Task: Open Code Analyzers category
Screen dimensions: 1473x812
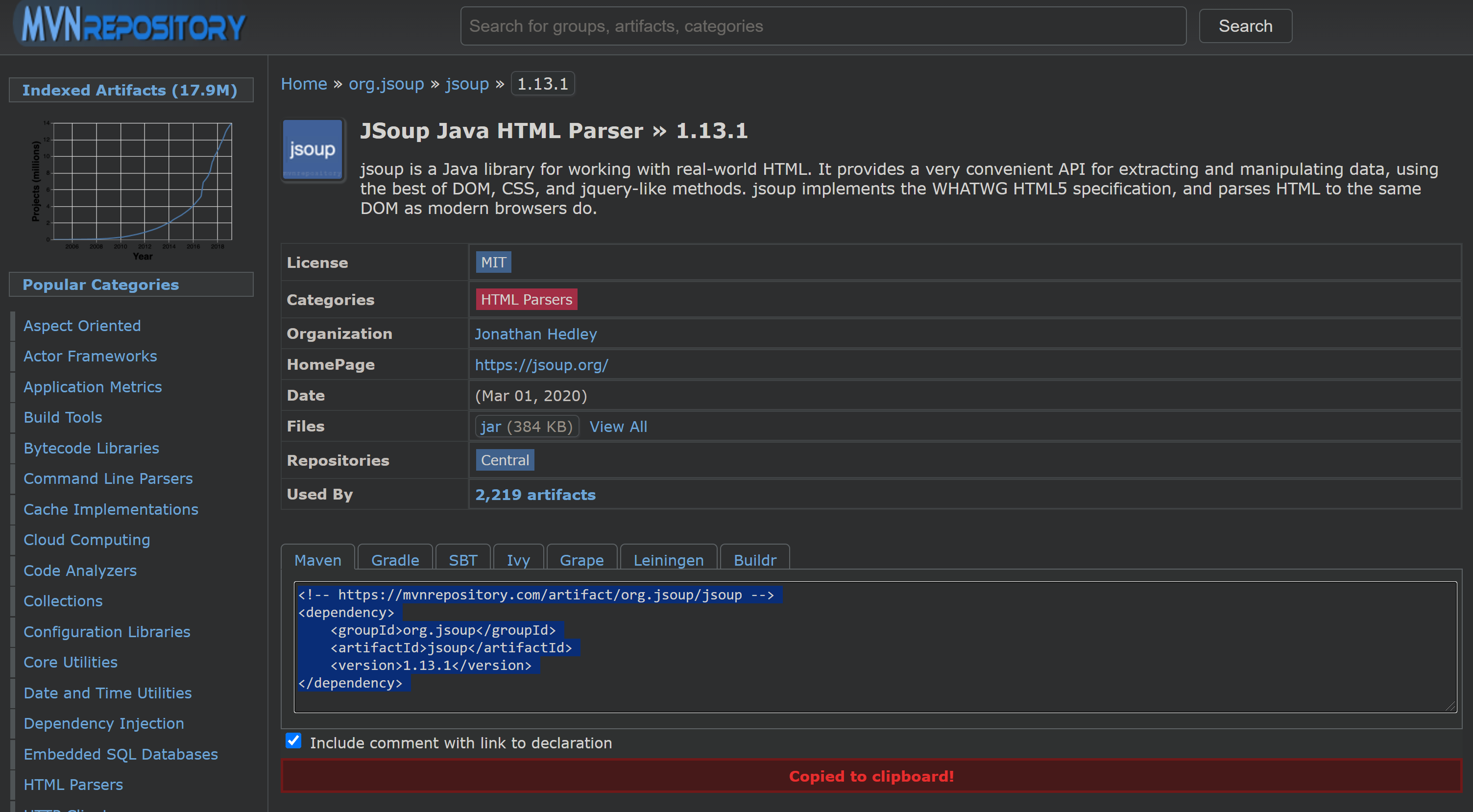Action: 80,571
